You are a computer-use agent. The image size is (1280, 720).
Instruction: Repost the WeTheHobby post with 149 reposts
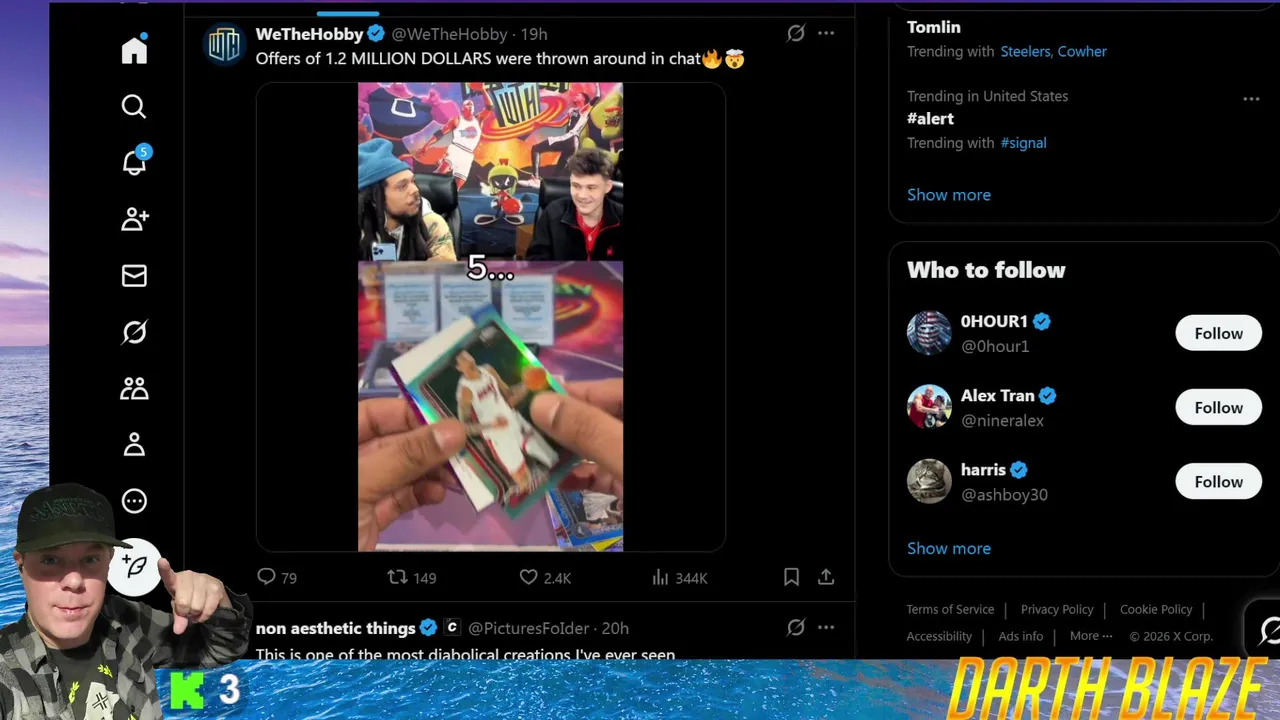click(412, 577)
